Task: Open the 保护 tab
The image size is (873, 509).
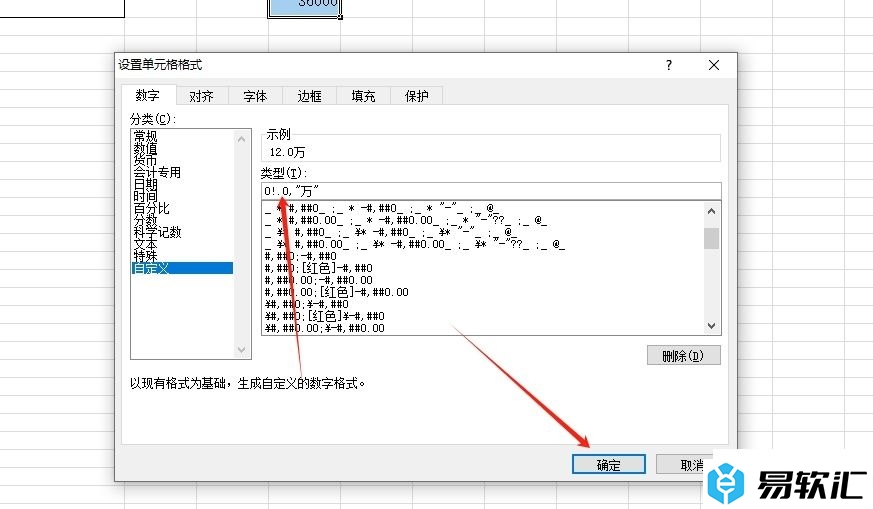Action: point(416,96)
